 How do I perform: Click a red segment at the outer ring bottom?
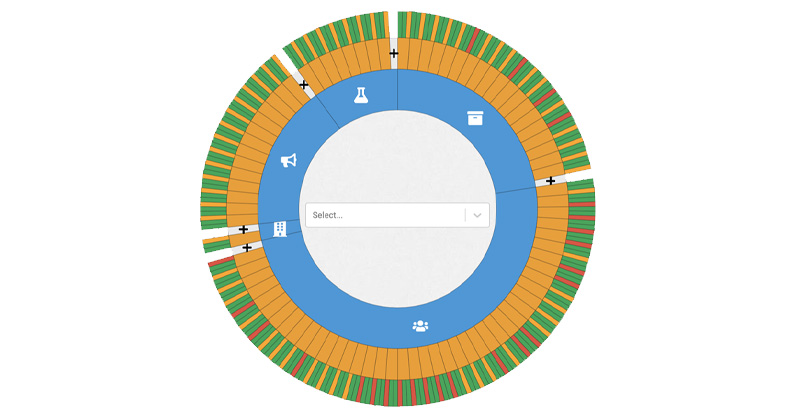pyautogui.click(x=387, y=393)
